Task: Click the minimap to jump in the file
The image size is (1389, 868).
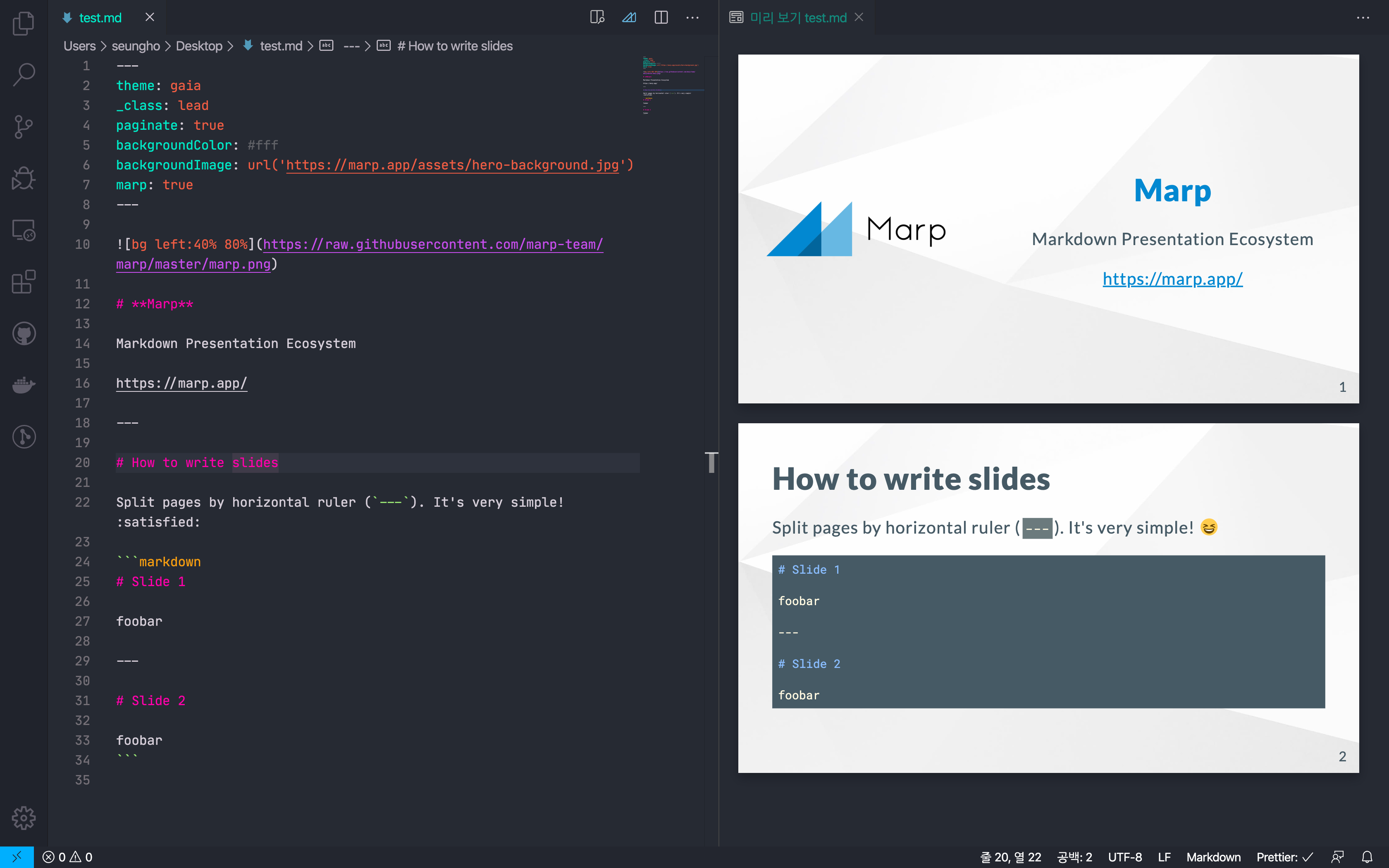Action: click(x=671, y=86)
